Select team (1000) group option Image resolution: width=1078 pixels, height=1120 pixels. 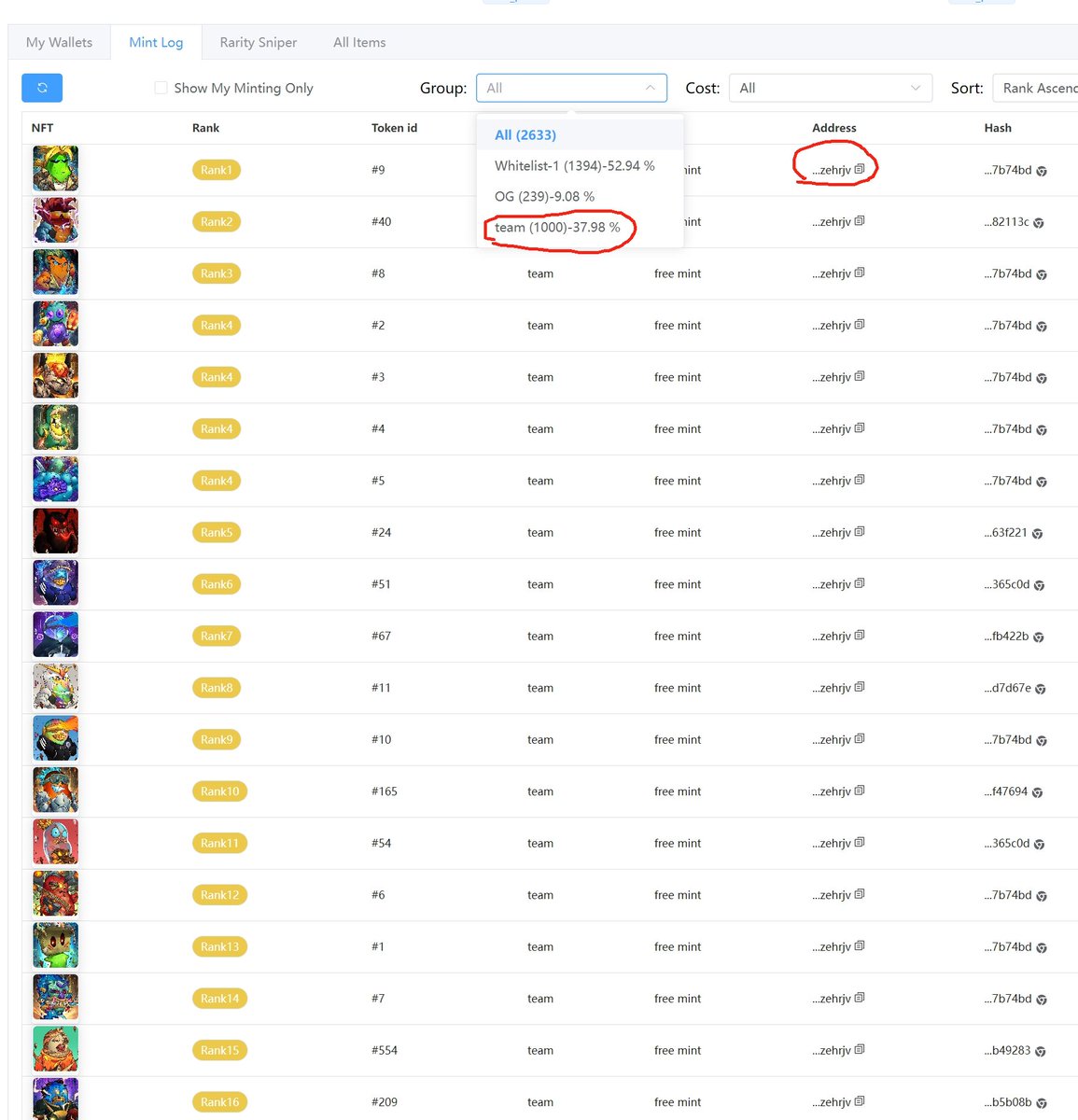[580, 227]
